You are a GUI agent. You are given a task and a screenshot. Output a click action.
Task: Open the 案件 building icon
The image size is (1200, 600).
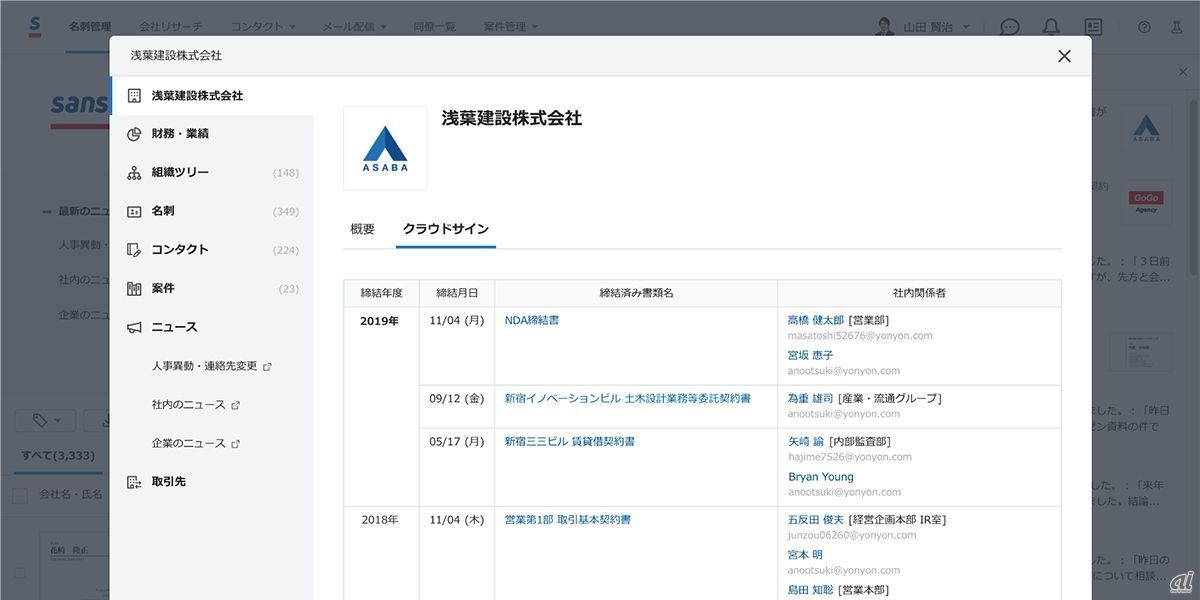[134, 289]
